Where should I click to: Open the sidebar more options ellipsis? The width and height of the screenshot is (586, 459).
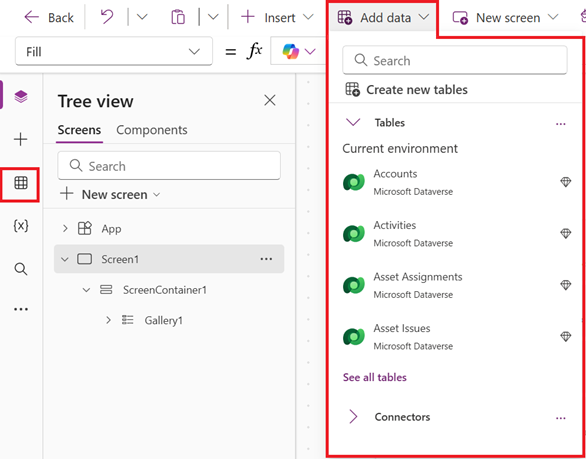21,309
